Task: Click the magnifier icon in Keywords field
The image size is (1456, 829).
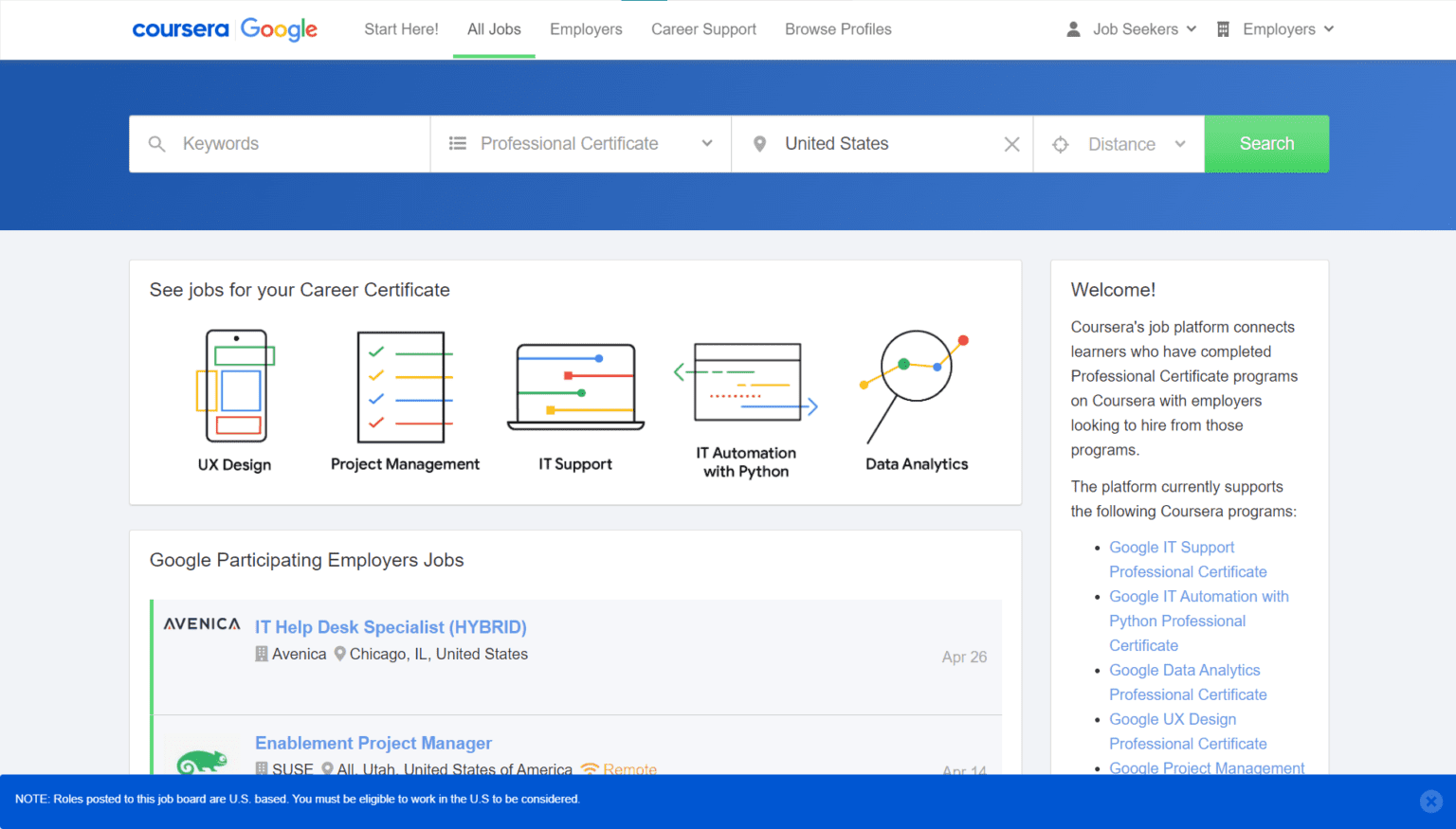Action: pos(157,143)
